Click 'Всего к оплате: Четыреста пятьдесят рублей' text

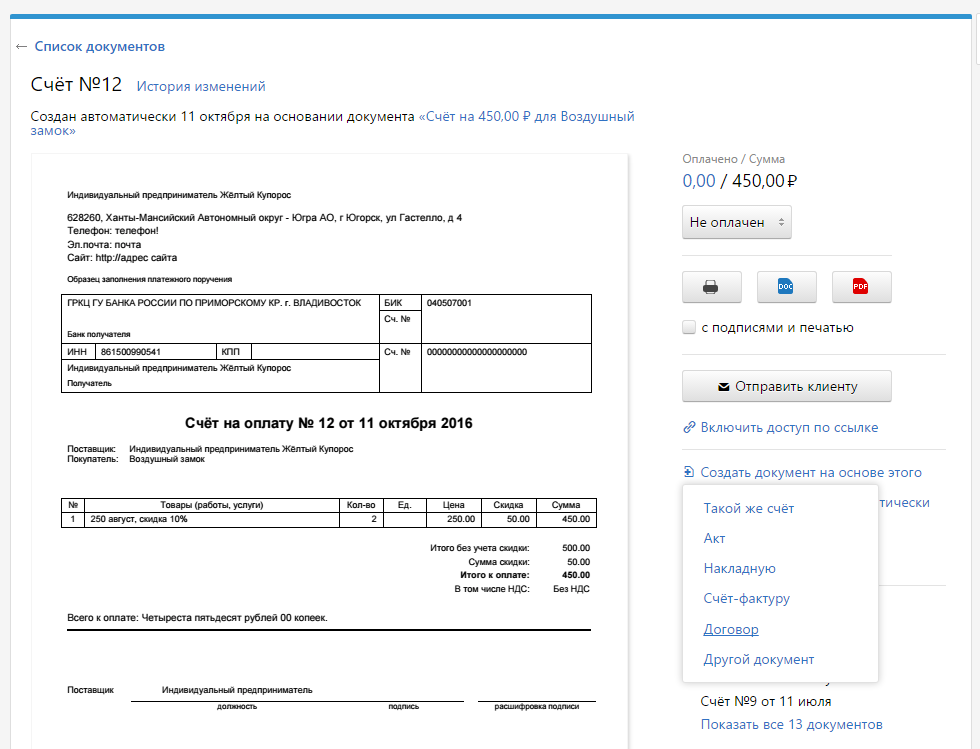pyautogui.click(x=198, y=618)
